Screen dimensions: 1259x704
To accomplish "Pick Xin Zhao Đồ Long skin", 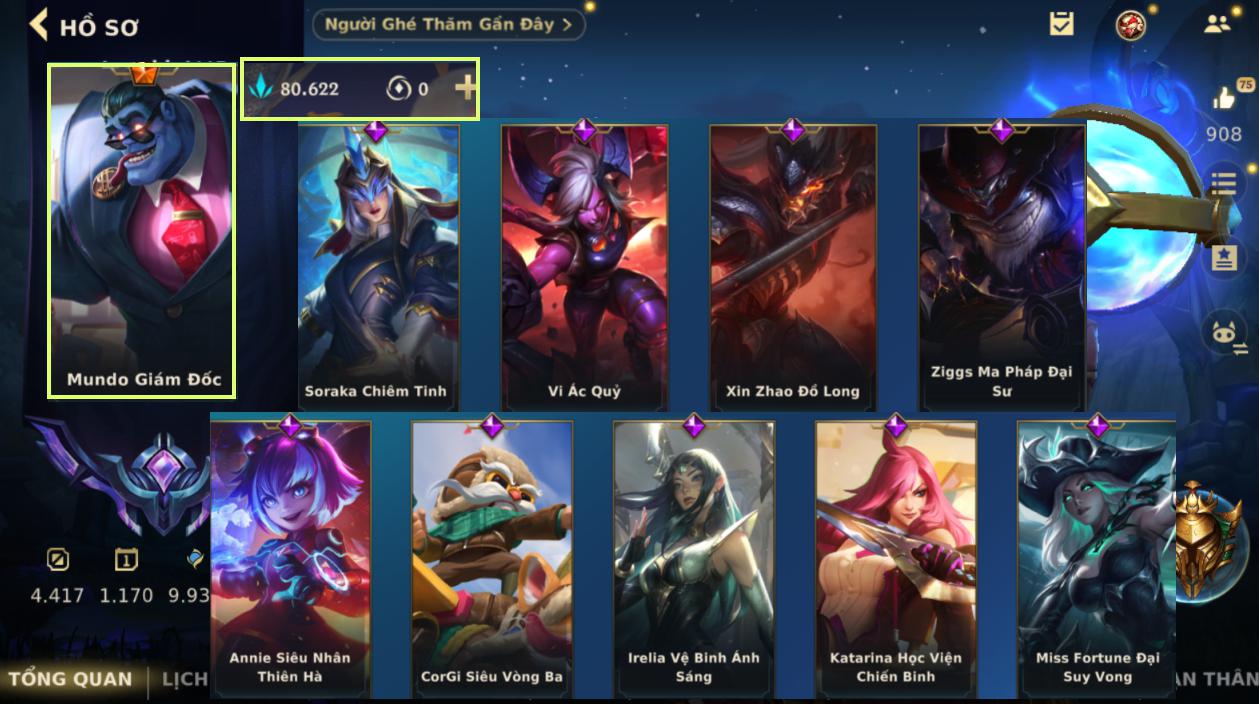I will [793, 266].
